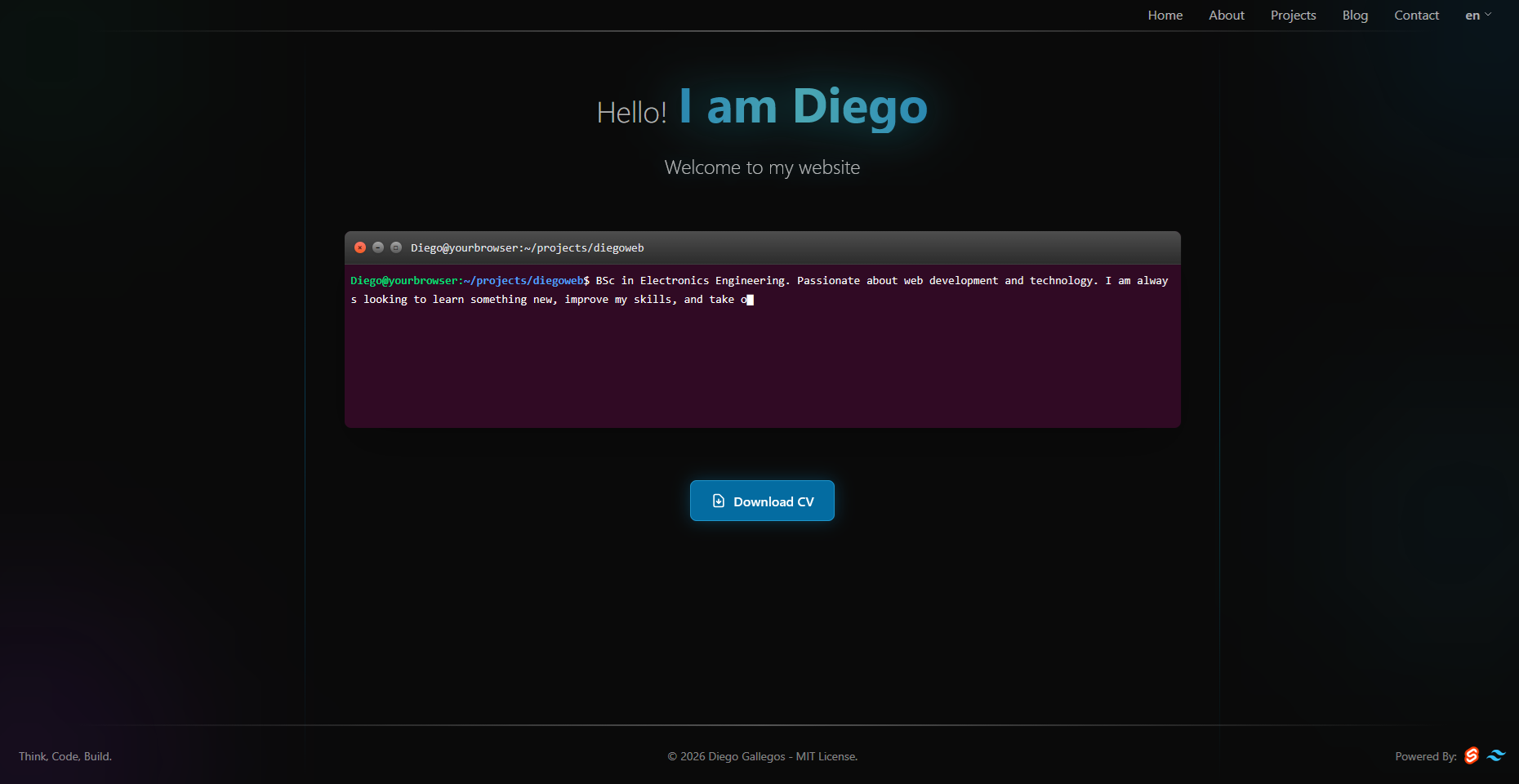Open the Projects page from the navbar

pyautogui.click(x=1293, y=15)
